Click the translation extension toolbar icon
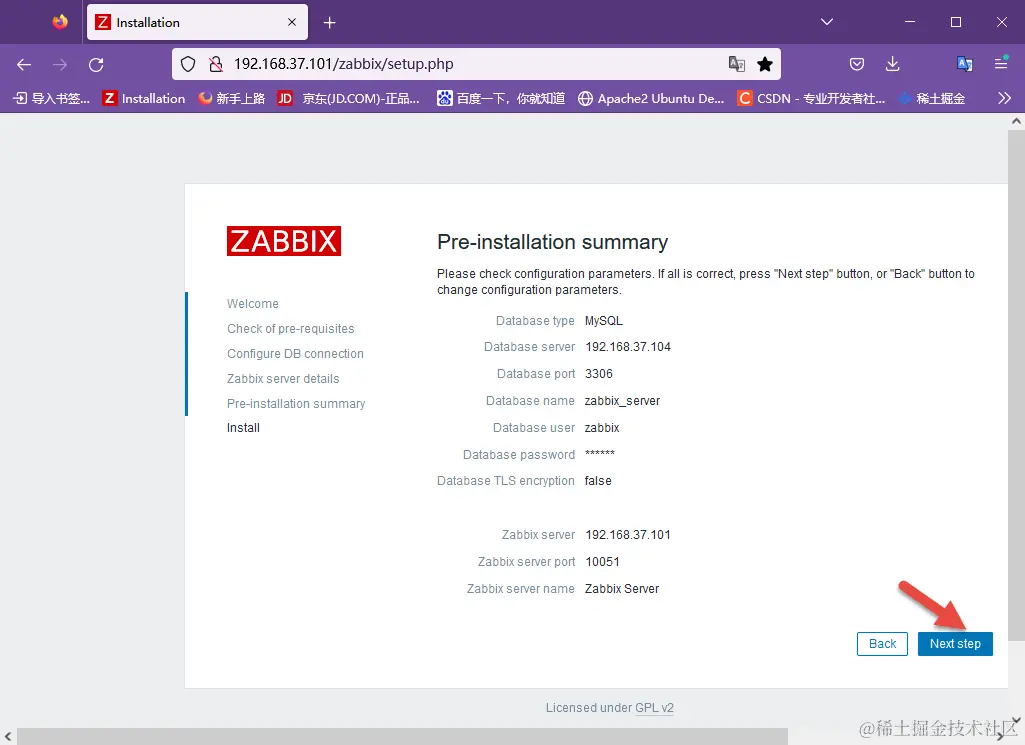Viewport: 1025px width, 745px height. click(964, 64)
